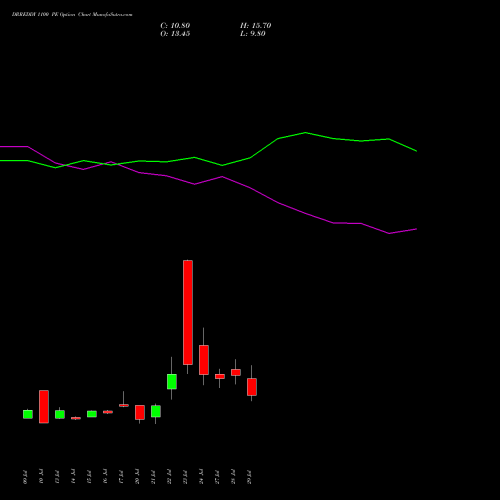Click the close value C: 10.80
The height and width of the screenshot is (500, 500).
pyautogui.click(x=175, y=26)
